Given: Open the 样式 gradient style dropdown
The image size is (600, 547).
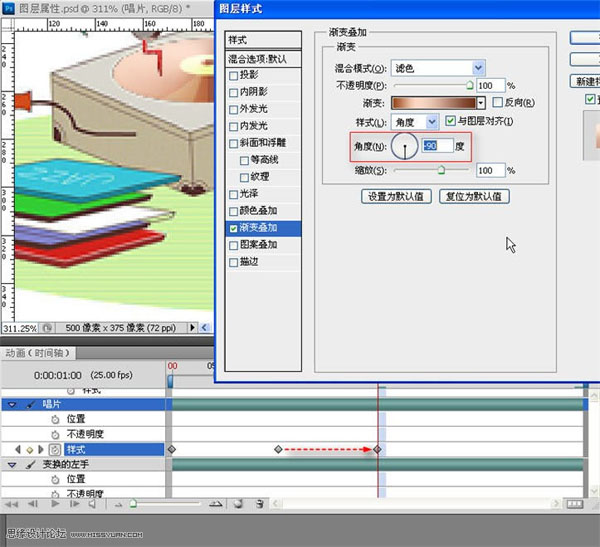Looking at the screenshot, I should click(x=432, y=122).
